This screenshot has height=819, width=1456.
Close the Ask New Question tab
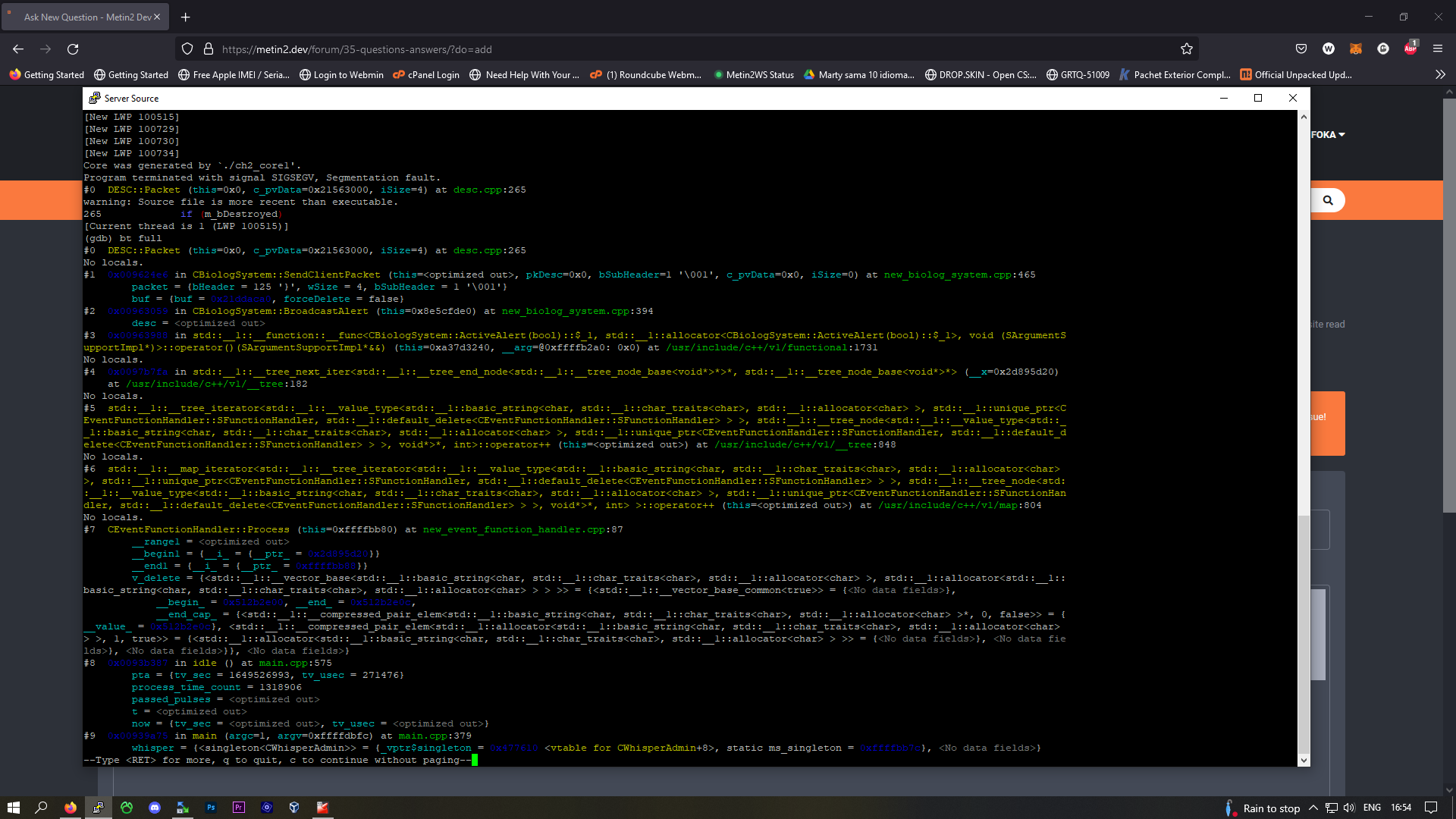pyautogui.click(x=157, y=17)
